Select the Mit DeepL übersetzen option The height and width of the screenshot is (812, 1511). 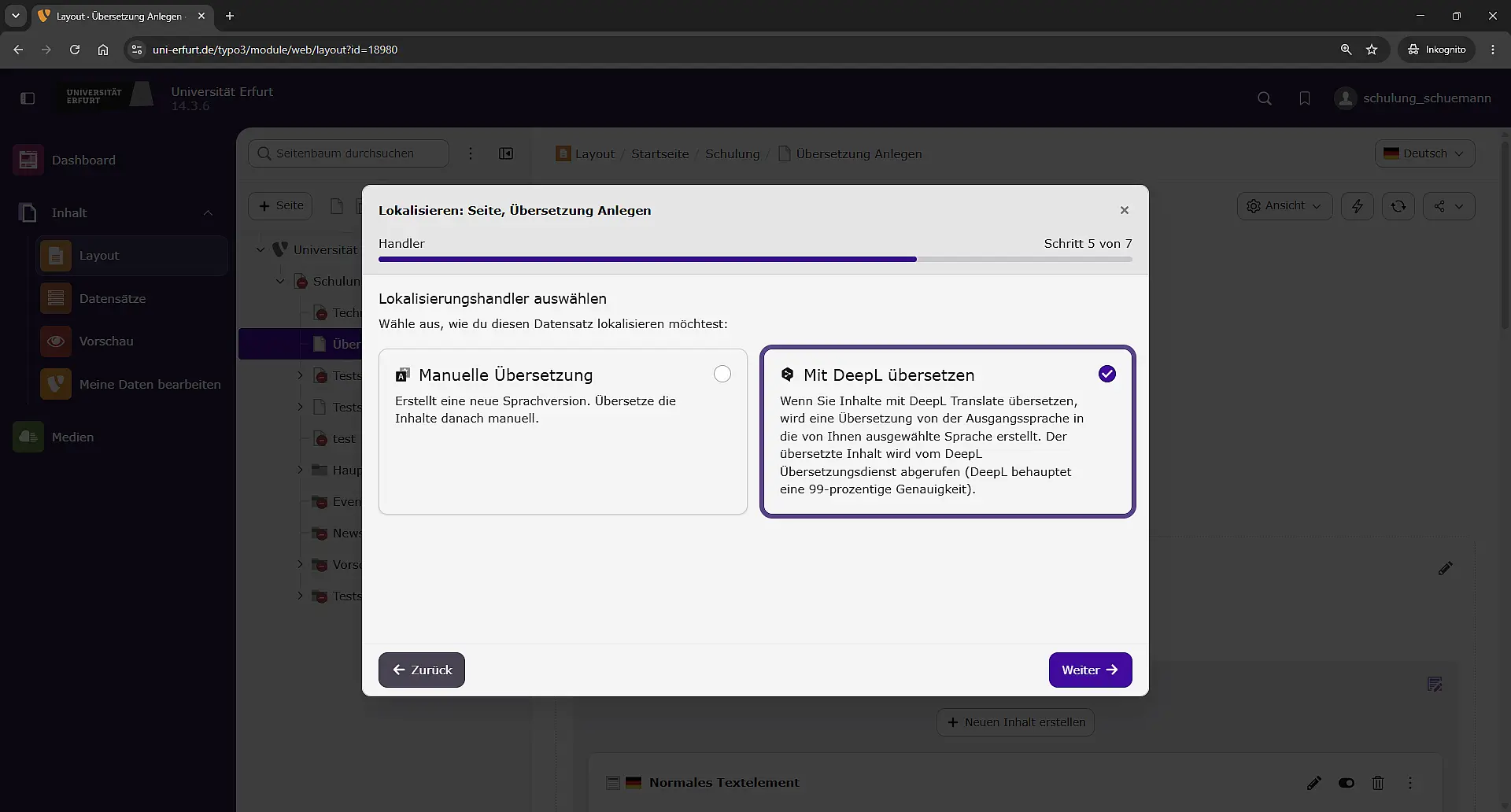[948, 431]
